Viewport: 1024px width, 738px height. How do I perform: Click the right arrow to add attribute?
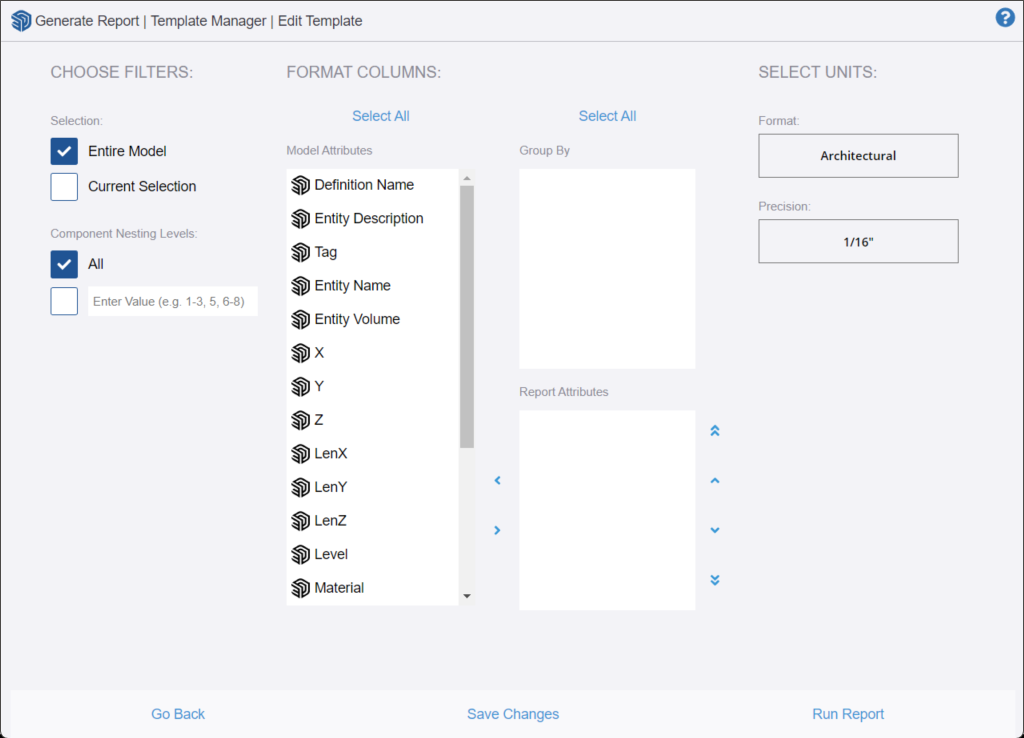pos(497,530)
